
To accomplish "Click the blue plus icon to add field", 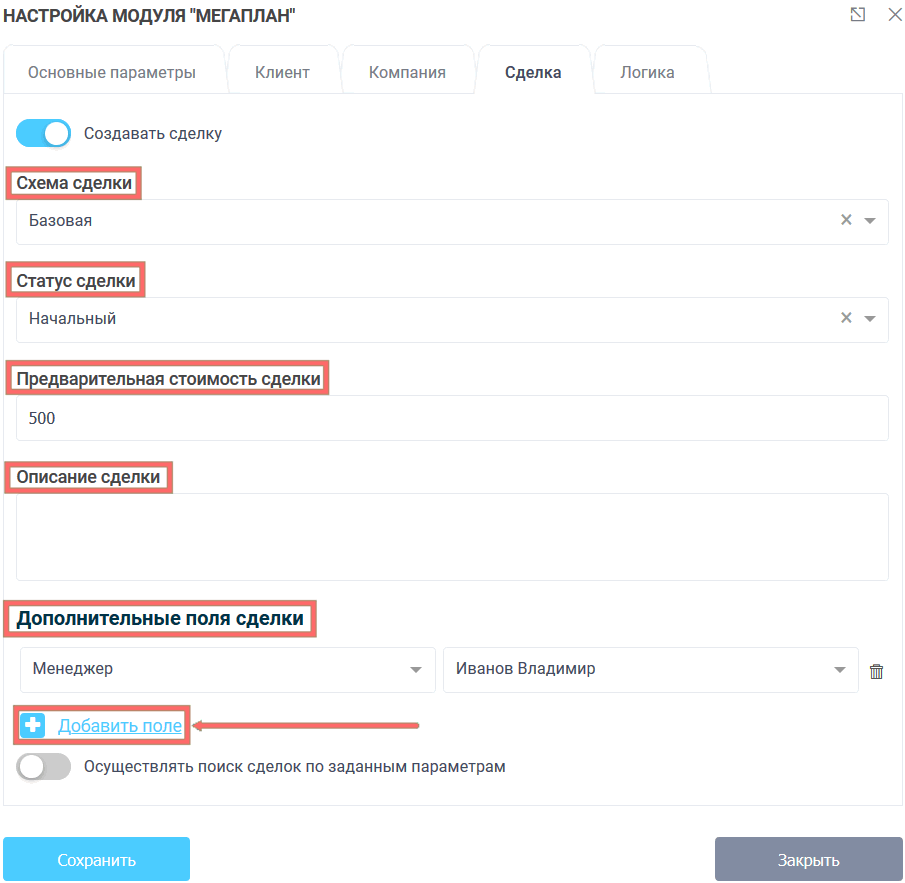I will click(33, 726).
